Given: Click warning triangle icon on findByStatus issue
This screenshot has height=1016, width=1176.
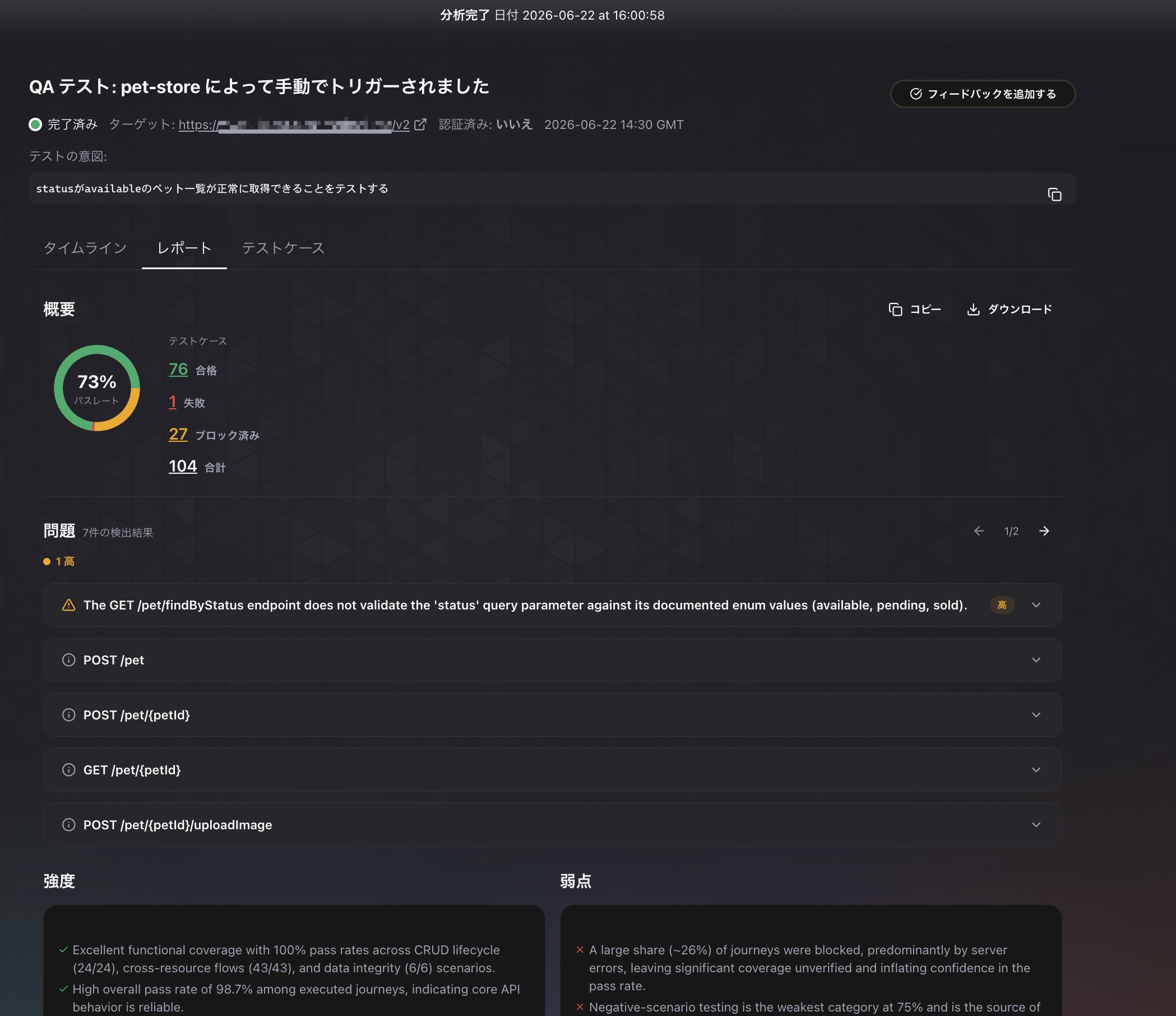Looking at the screenshot, I should tap(69, 605).
